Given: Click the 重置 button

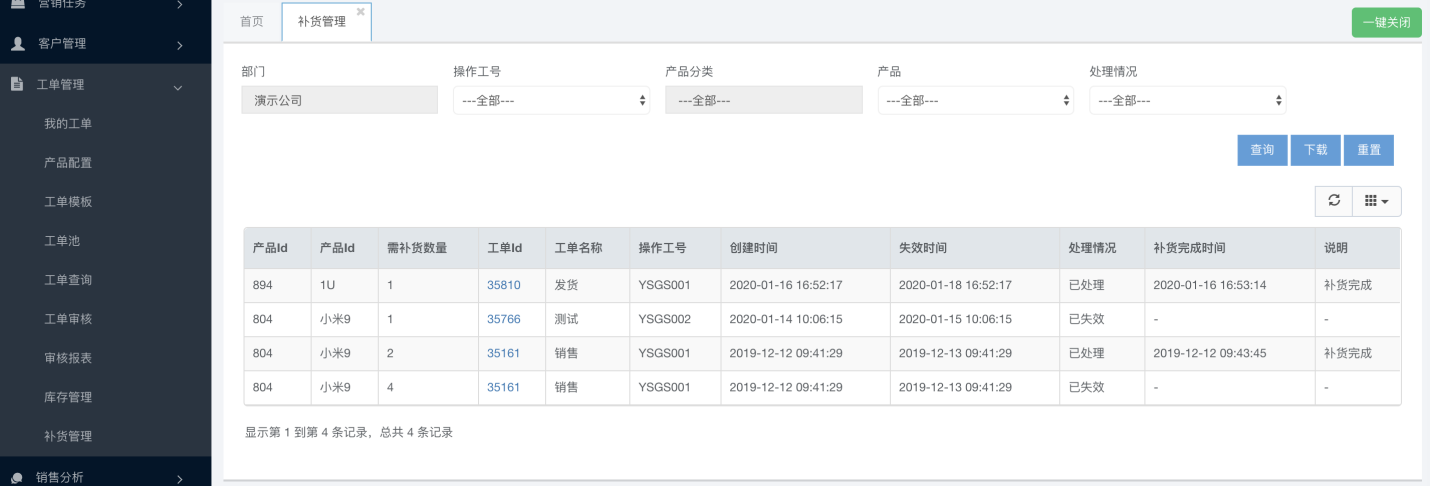Looking at the screenshot, I should [1368, 150].
